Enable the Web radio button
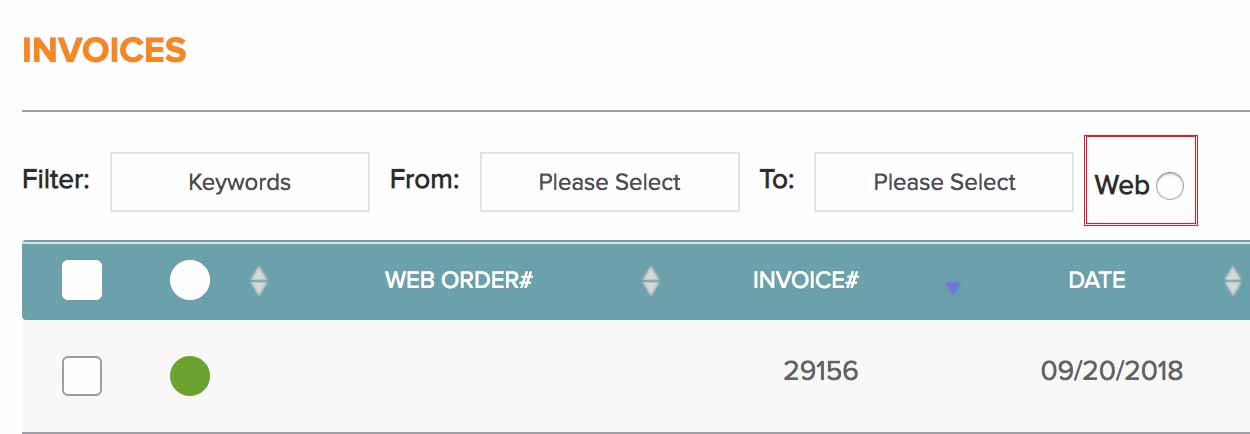Viewport: 1250px width, 434px height. pos(1169,185)
